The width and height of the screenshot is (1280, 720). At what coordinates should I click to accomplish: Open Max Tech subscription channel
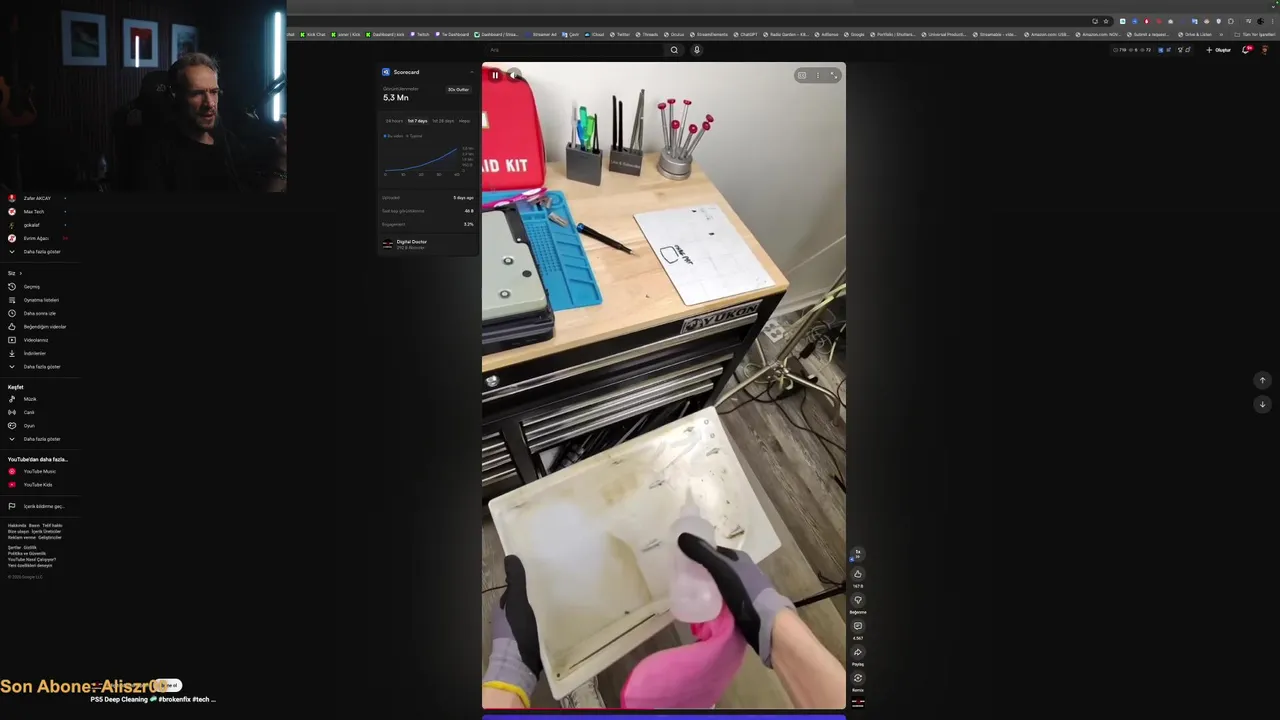pyautogui.click(x=34, y=212)
